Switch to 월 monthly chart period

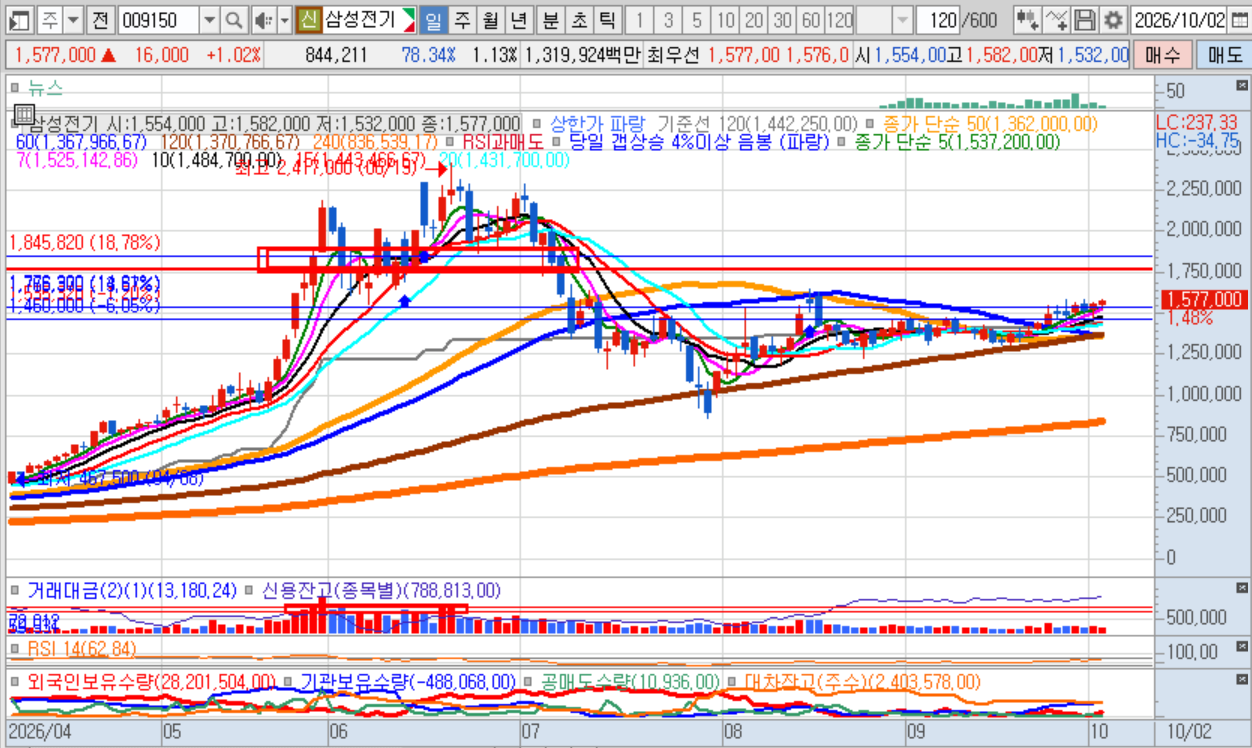pos(489,19)
